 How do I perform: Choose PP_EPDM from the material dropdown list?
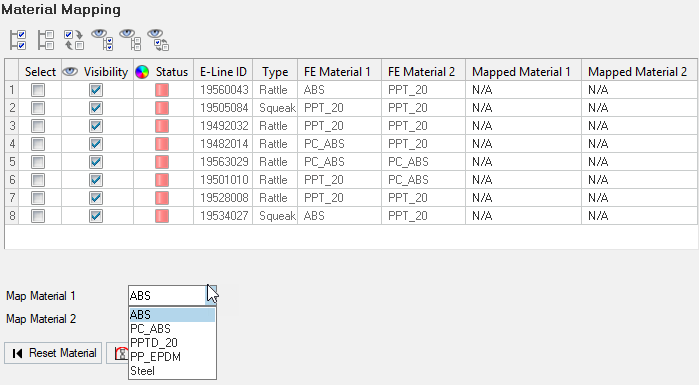click(172, 357)
